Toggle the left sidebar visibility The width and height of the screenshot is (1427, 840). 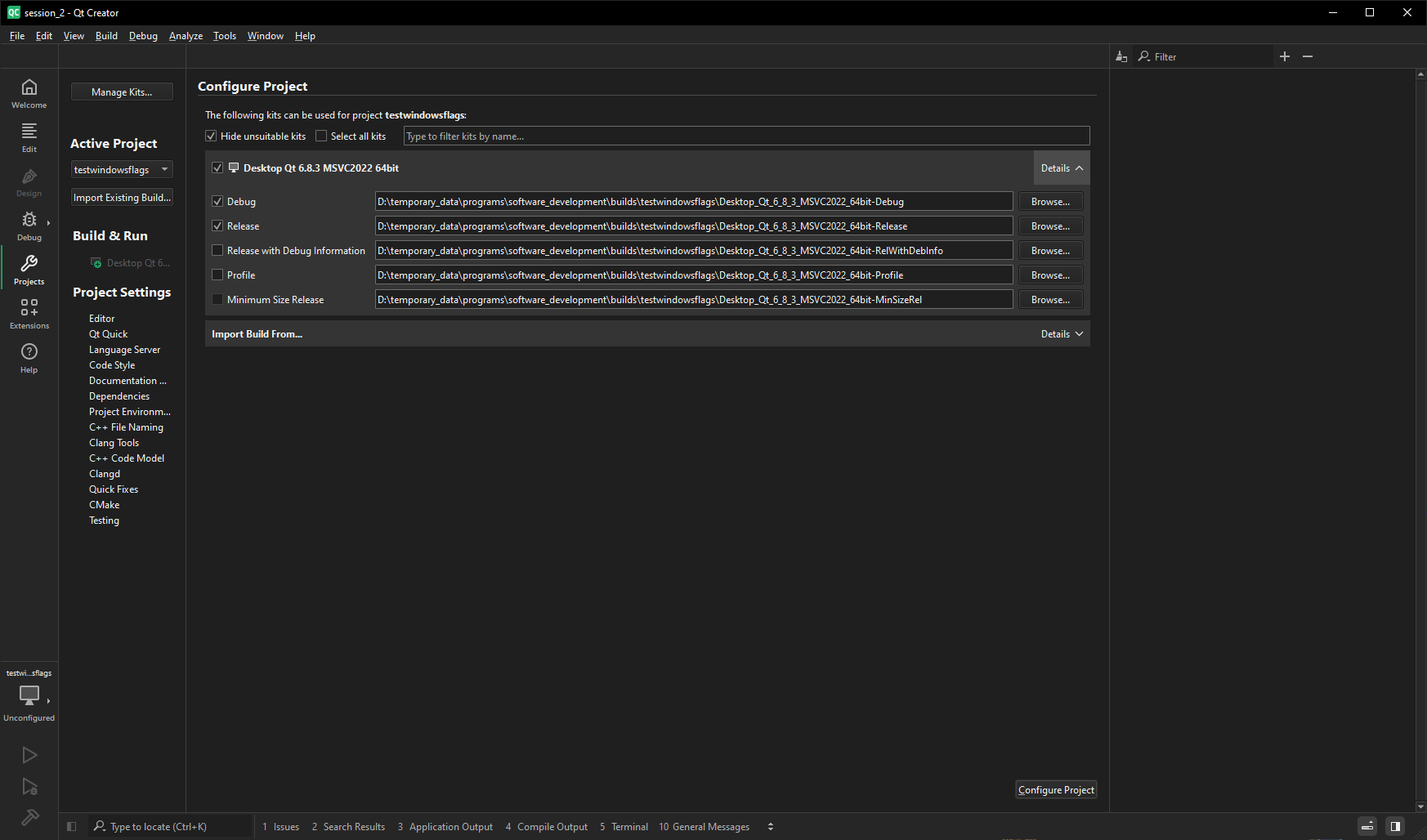click(72, 827)
